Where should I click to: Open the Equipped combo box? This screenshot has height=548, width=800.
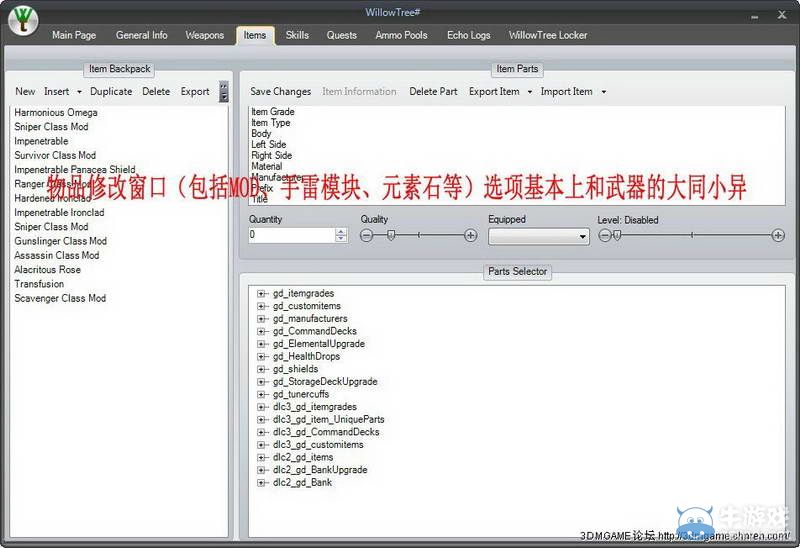click(x=538, y=236)
